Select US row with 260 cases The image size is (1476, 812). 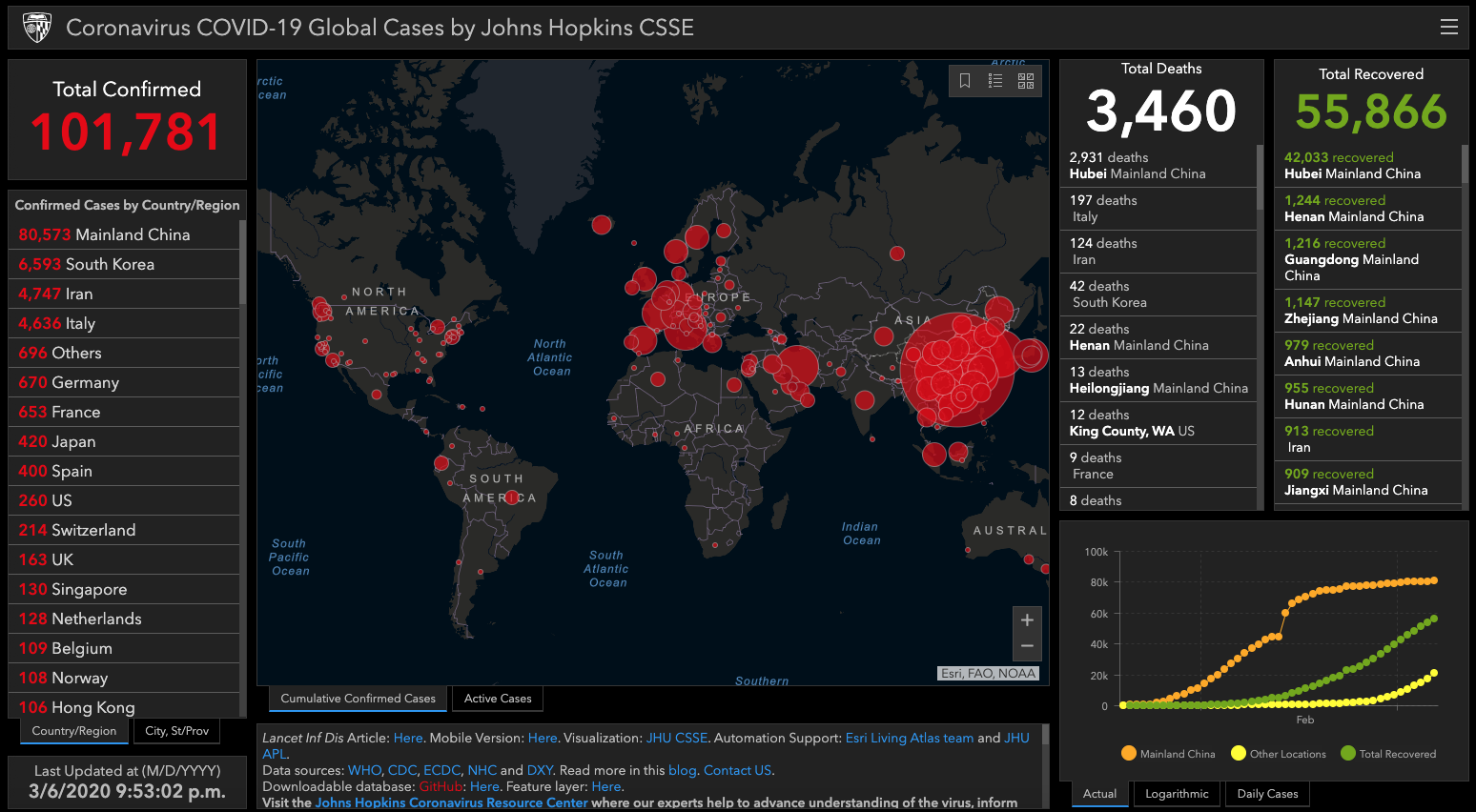click(124, 500)
